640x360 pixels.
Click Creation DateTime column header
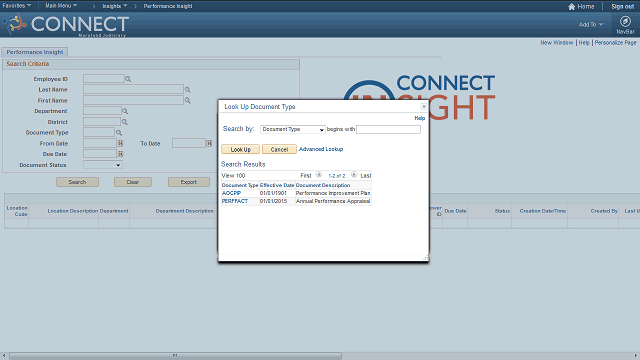pyautogui.click(x=542, y=211)
